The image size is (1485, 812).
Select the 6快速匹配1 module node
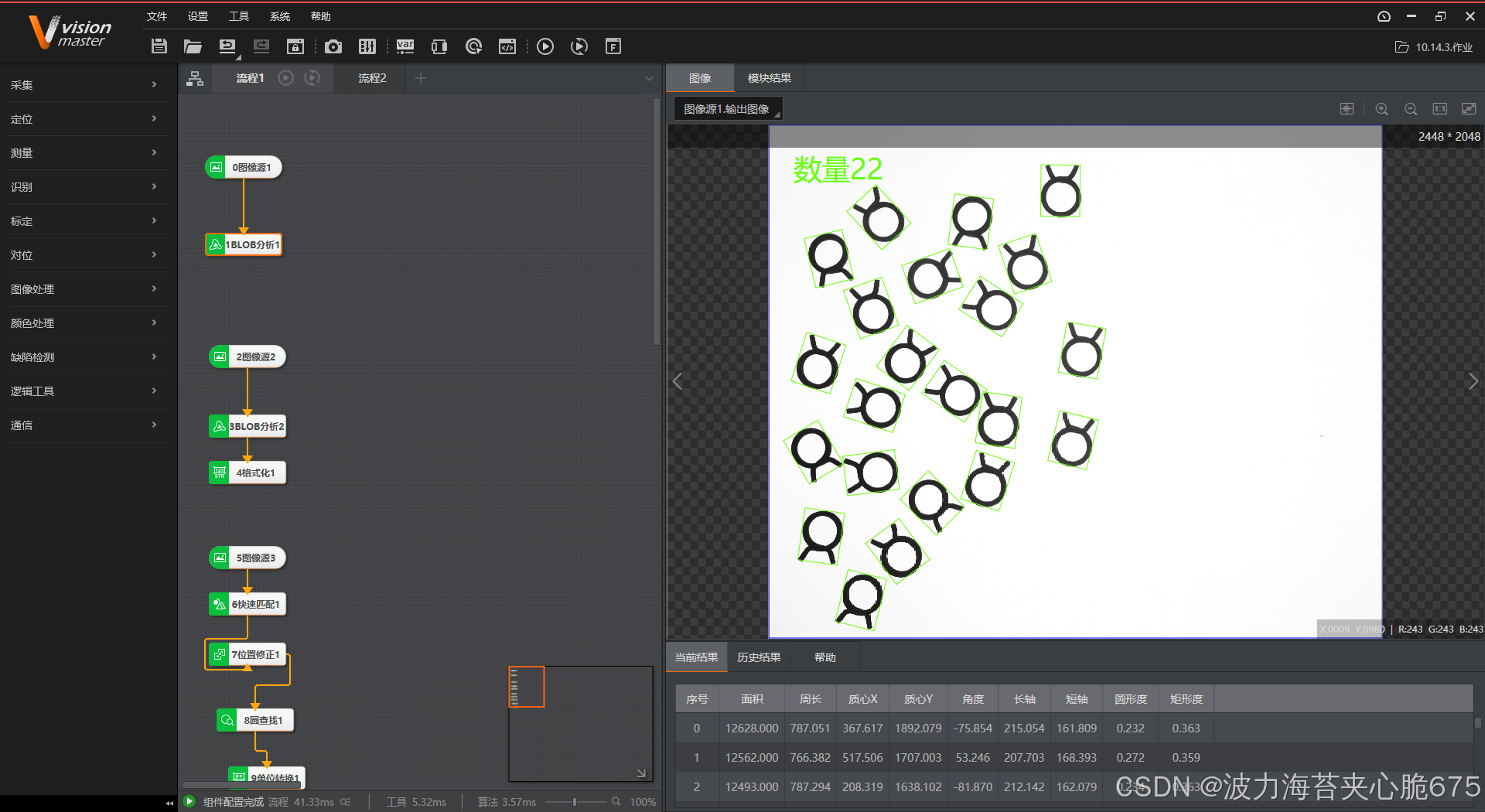pyautogui.click(x=247, y=604)
